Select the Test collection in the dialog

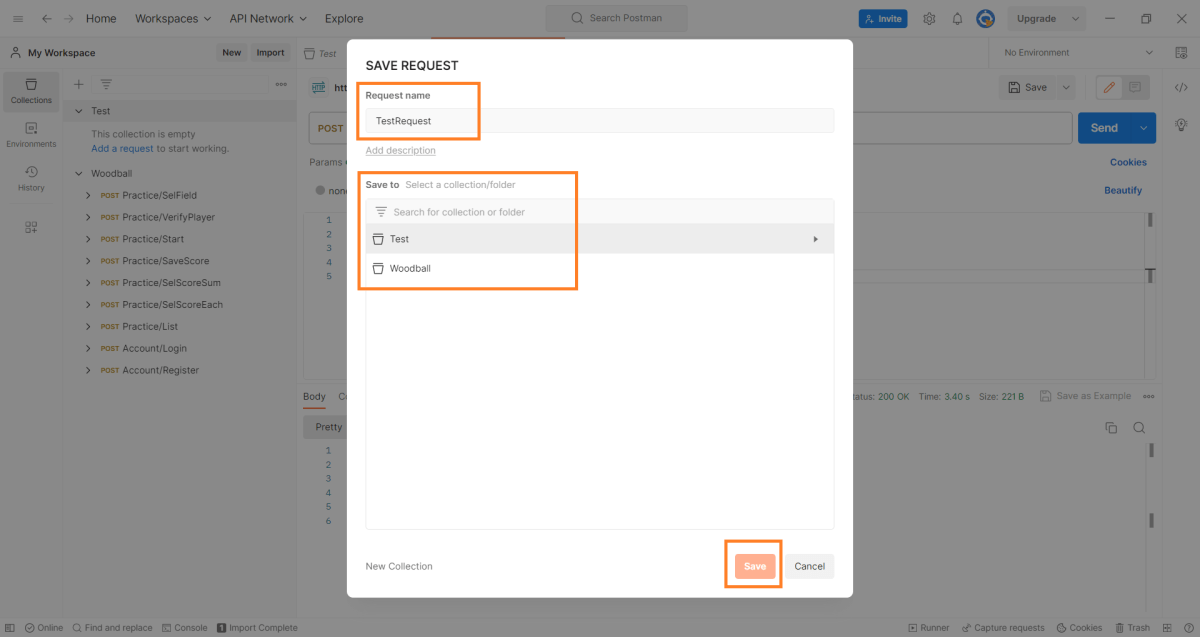pyautogui.click(x=600, y=239)
